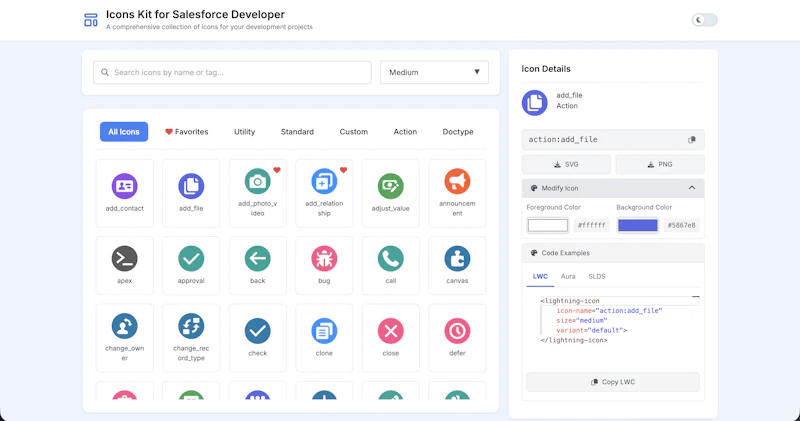This screenshot has width=800, height=421.
Task: Open the Medium size dropdown
Action: pos(434,72)
